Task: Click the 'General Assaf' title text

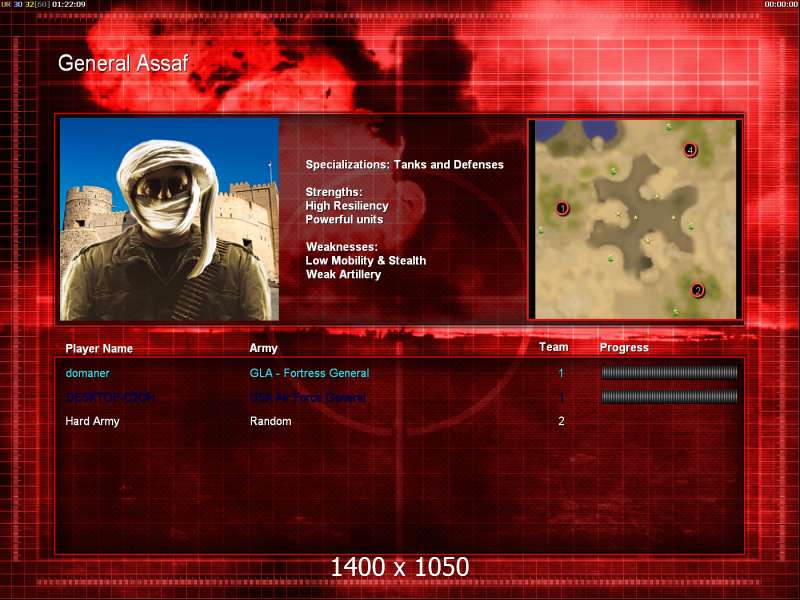Action: tap(123, 63)
